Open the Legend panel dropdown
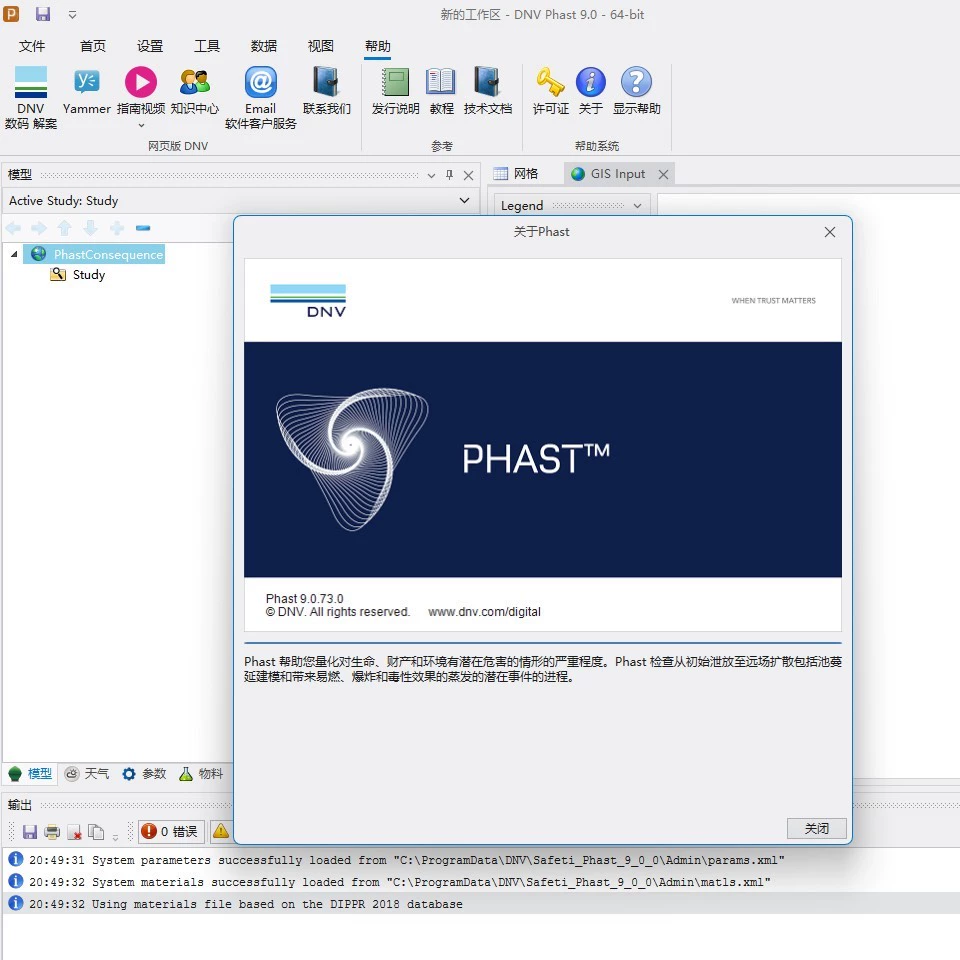Screen dimensions: 960x960 click(x=637, y=206)
